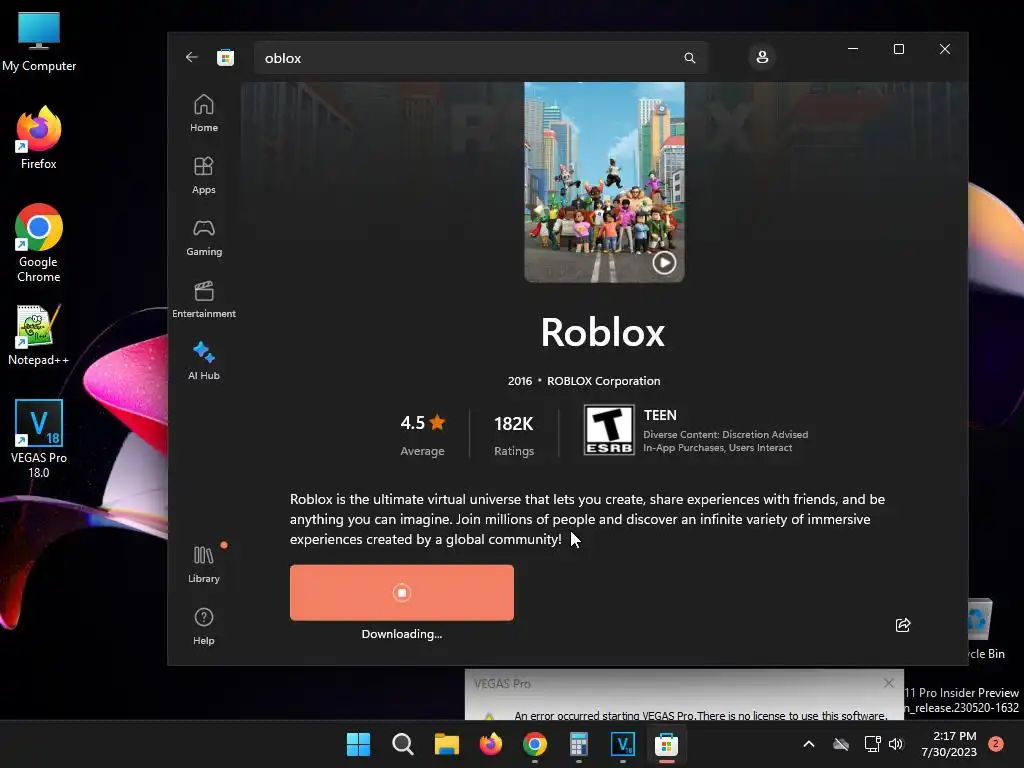1024x768 pixels.
Task: Open the notification badge showing 2
Action: pyautogui.click(x=996, y=744)
